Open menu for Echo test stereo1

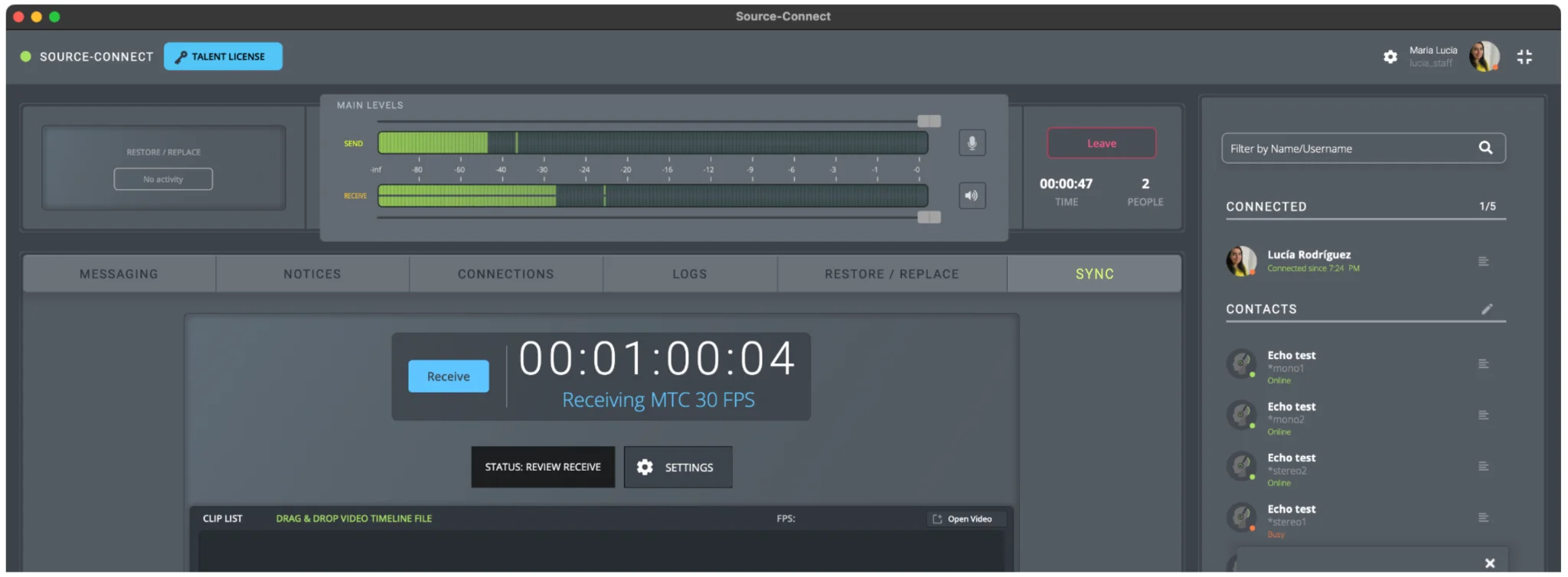point(1483,518)
